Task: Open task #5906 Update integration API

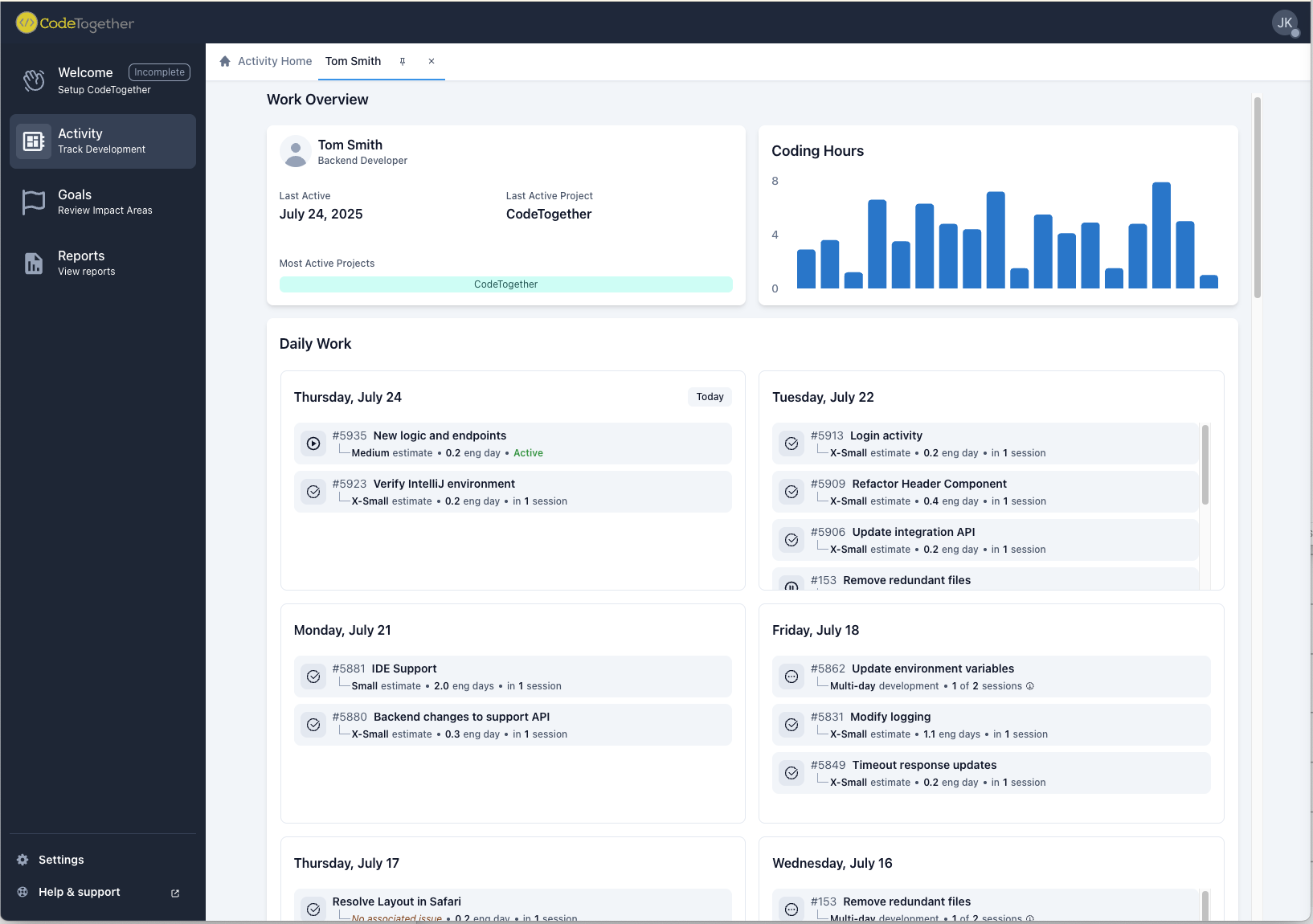Action: coord(985,540)
